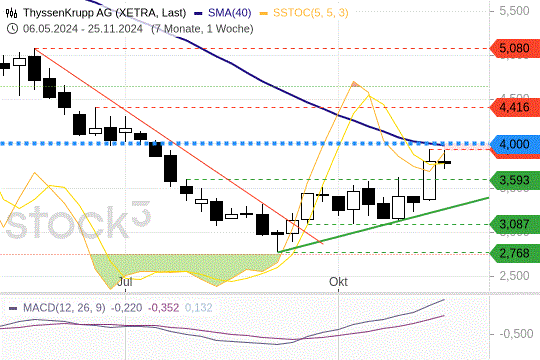Click the clock date range icon
The image size is (540, 360).
coord(12,29)
